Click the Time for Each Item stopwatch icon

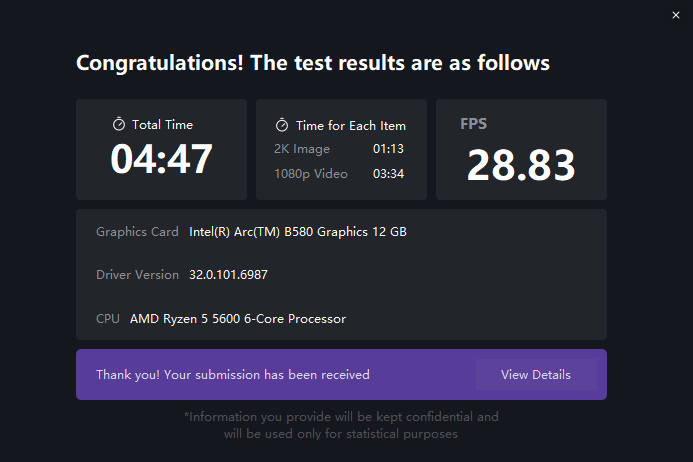pos(282,125)
